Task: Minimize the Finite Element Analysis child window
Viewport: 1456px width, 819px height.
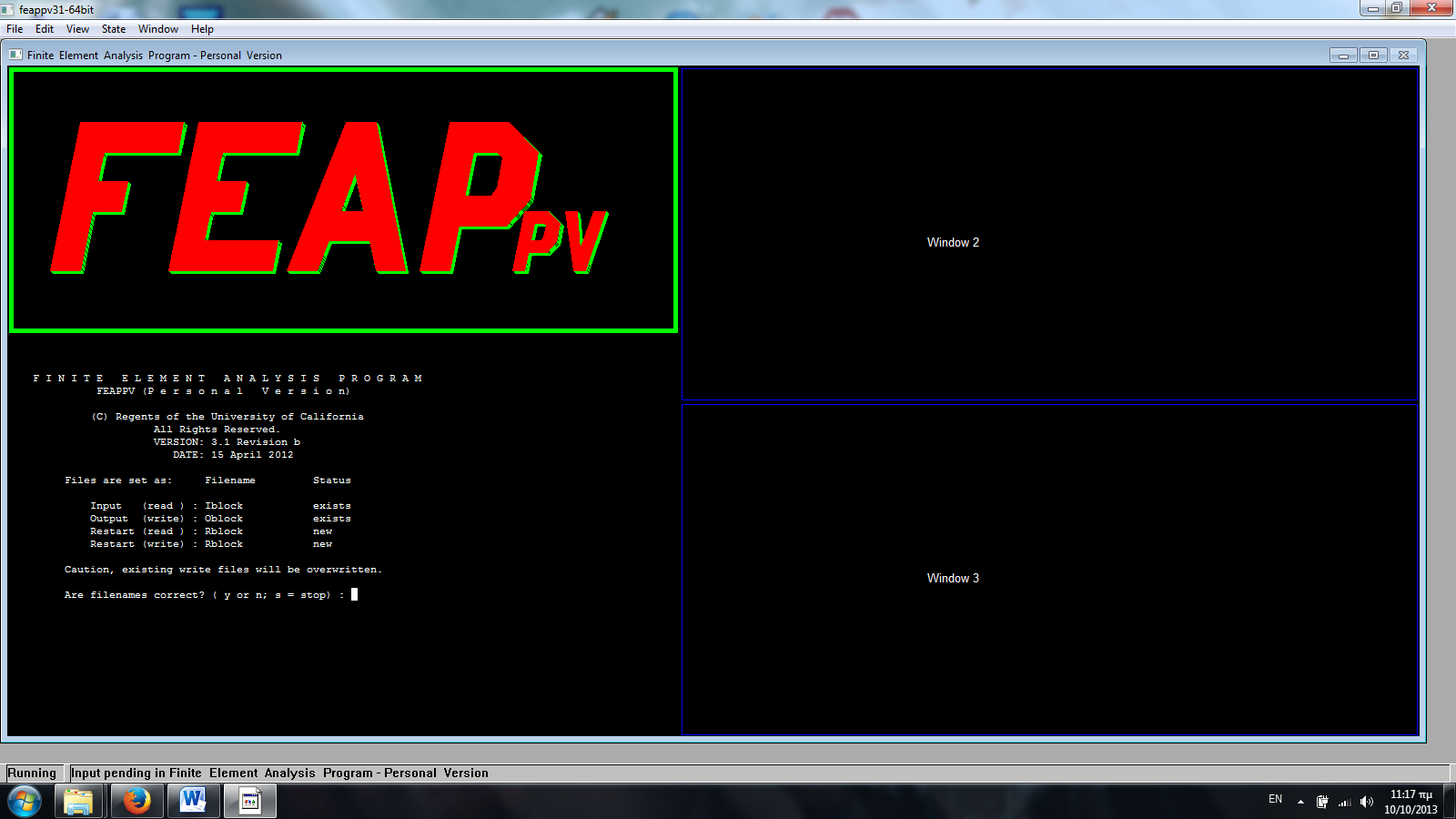Action: 1343,56
